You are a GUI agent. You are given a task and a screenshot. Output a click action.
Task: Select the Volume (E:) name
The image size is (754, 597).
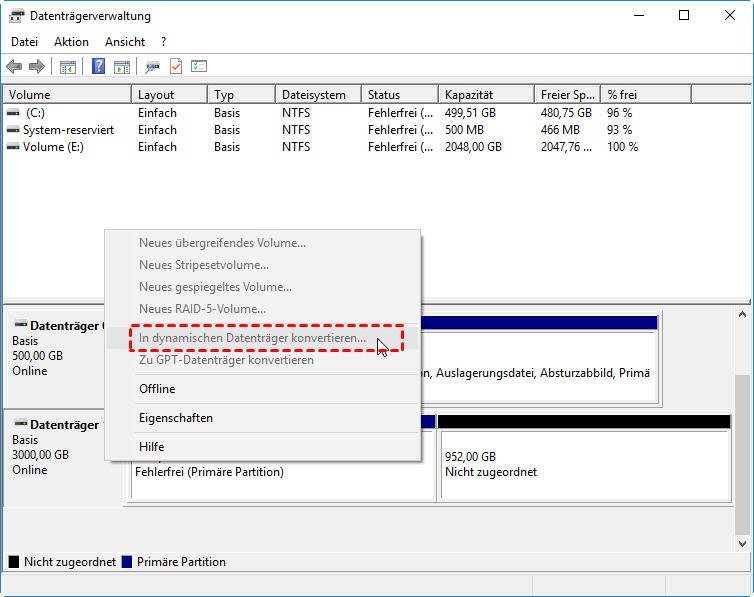click(x=53, y=147)
